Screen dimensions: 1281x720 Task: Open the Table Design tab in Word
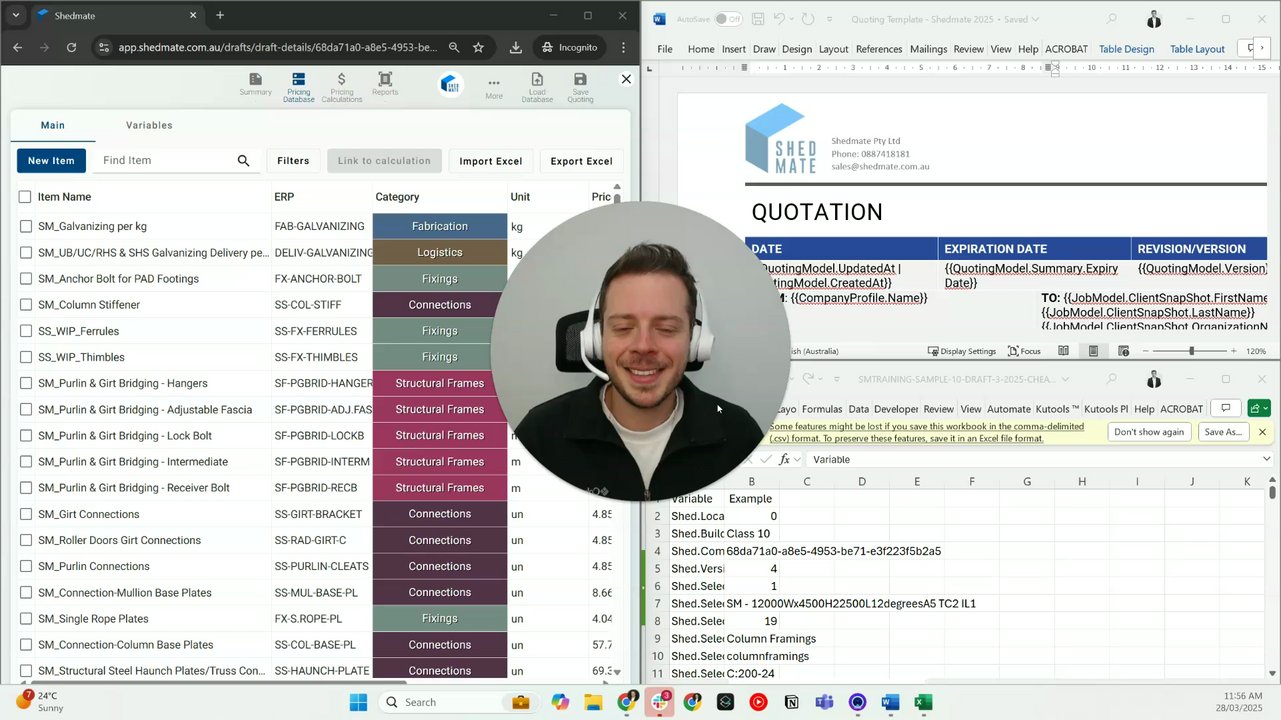click(1126, 49)
